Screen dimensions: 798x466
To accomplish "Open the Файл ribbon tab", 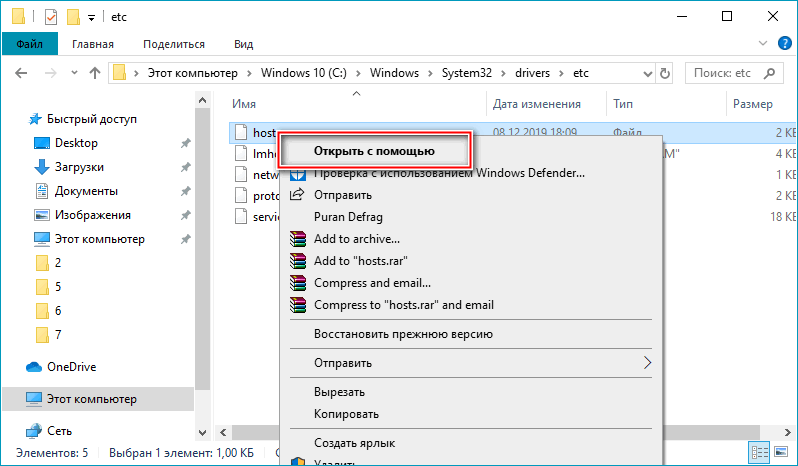I will [x=30, y=44].
